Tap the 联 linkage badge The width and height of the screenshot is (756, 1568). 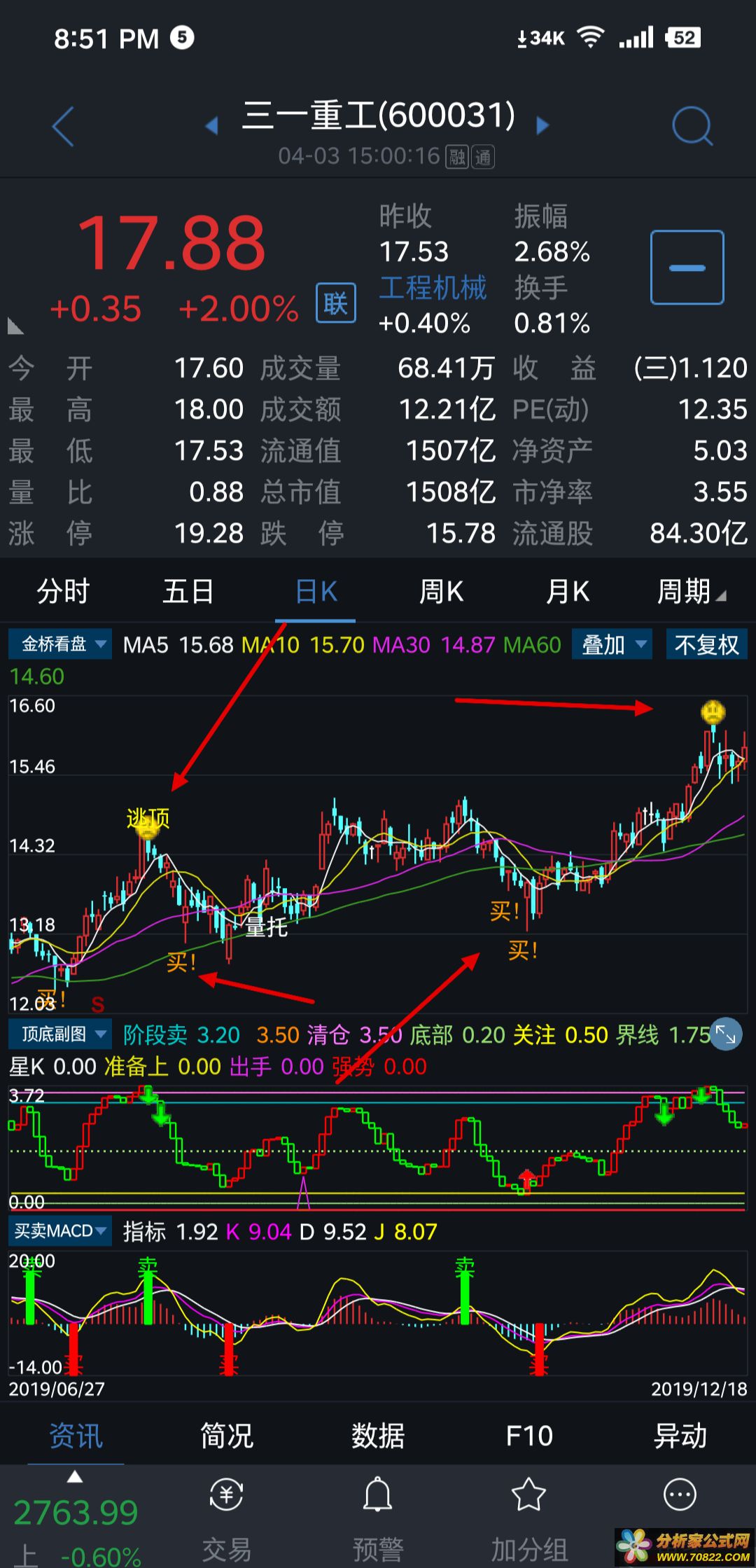point(335,303)
